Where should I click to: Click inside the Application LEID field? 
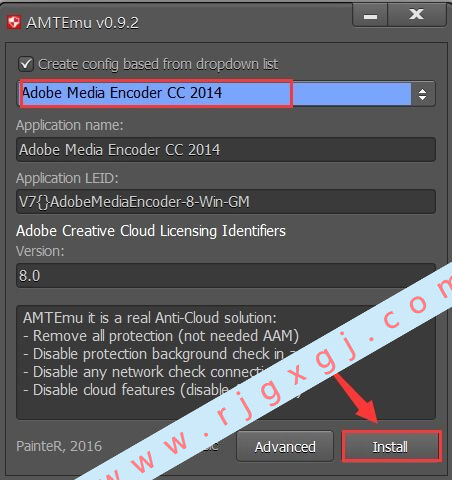(226, 202)
